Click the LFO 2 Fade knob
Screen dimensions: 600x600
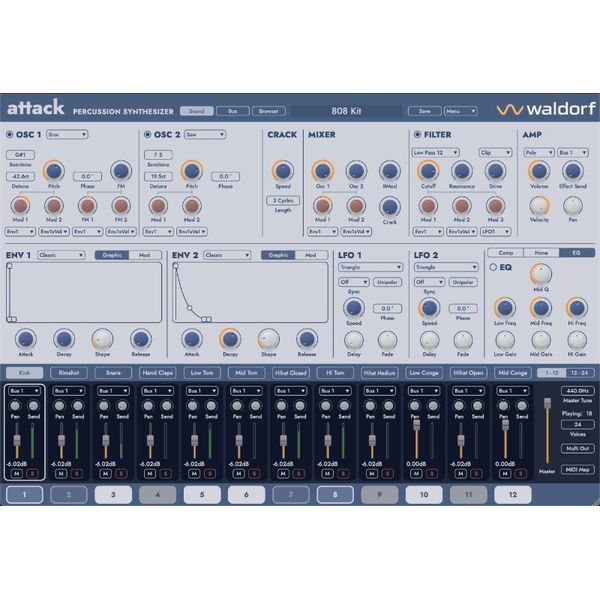pyautogui.click(x=463, y=340)
